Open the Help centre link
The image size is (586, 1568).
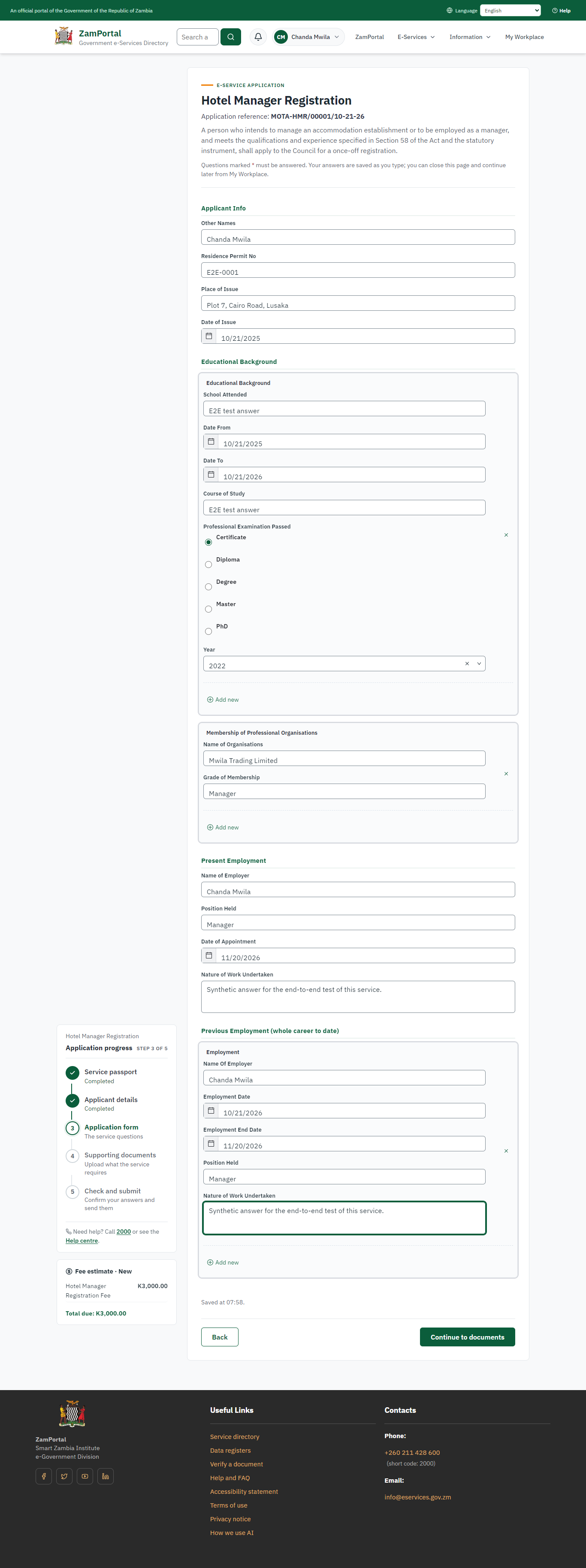point(82,1241)
